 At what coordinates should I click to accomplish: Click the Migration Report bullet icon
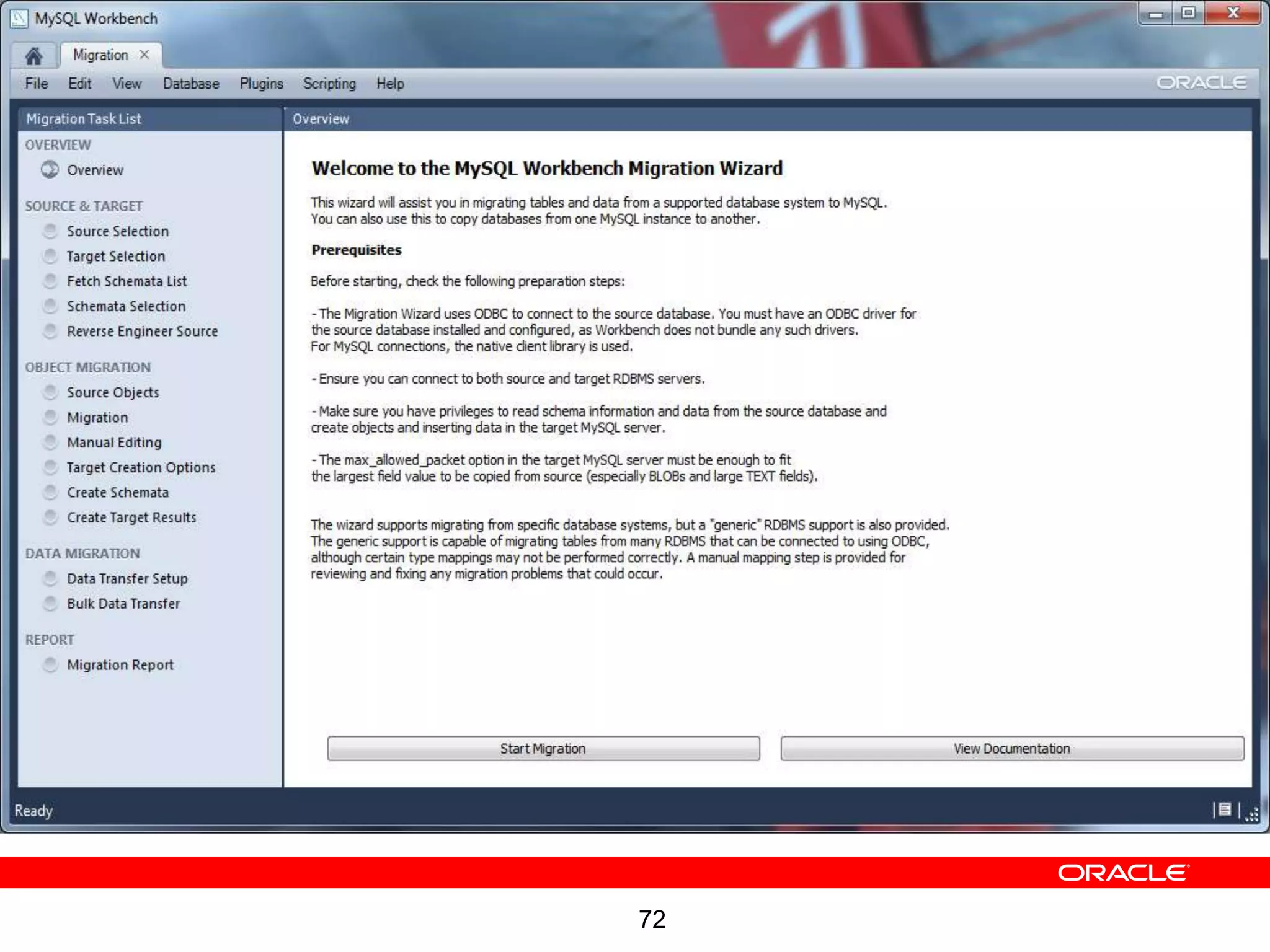coord(51,664)
